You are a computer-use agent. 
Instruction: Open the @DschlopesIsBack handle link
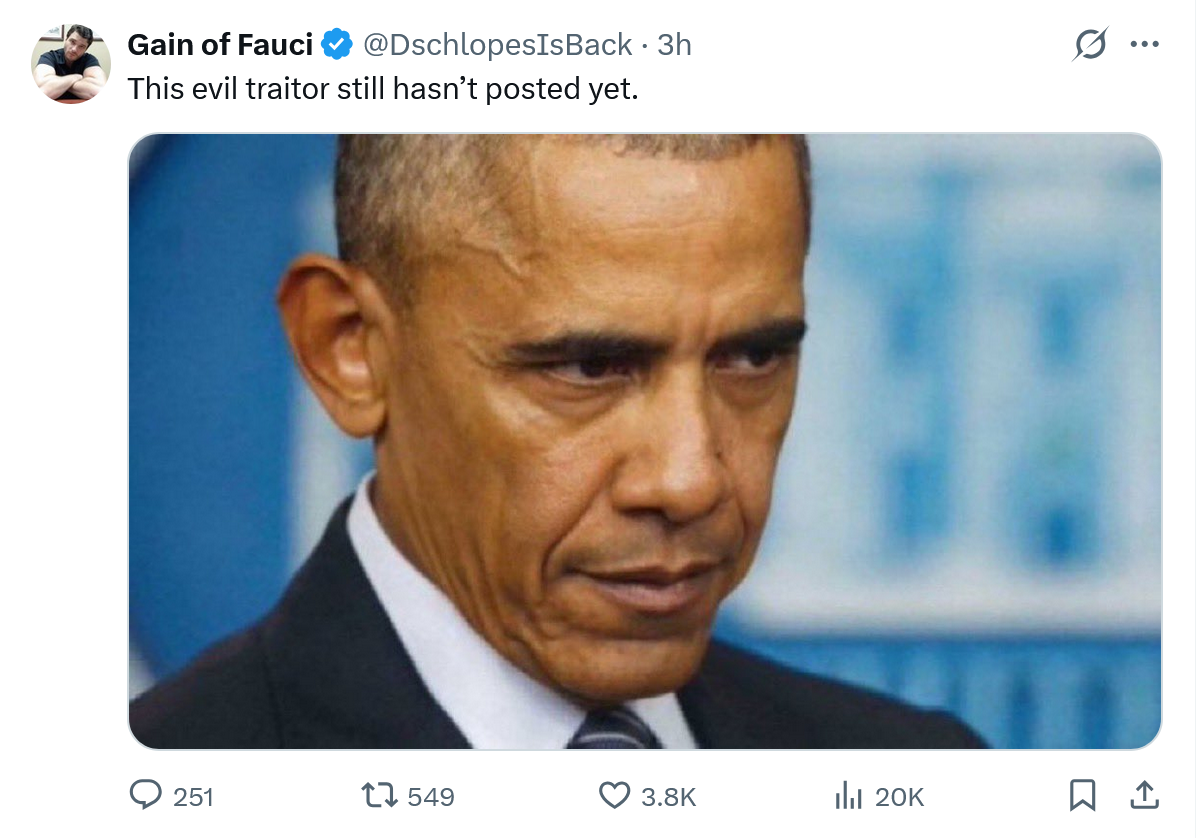click(x=496, y=45)
